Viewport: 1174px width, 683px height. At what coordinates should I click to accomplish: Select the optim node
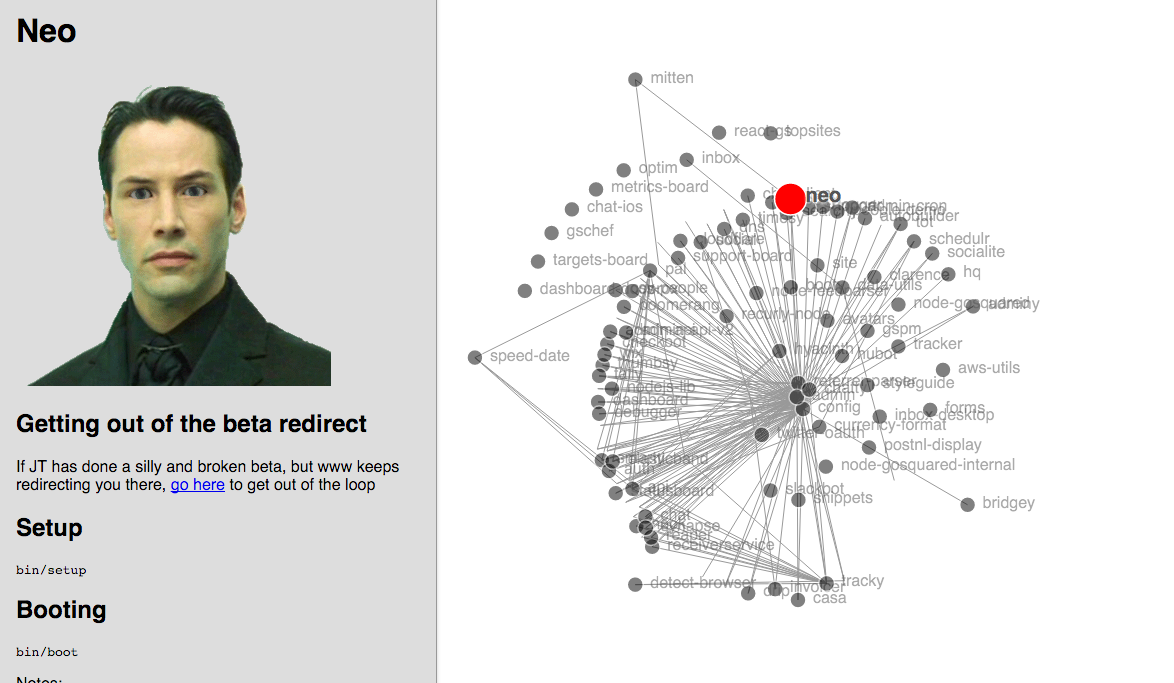point(624,170)
